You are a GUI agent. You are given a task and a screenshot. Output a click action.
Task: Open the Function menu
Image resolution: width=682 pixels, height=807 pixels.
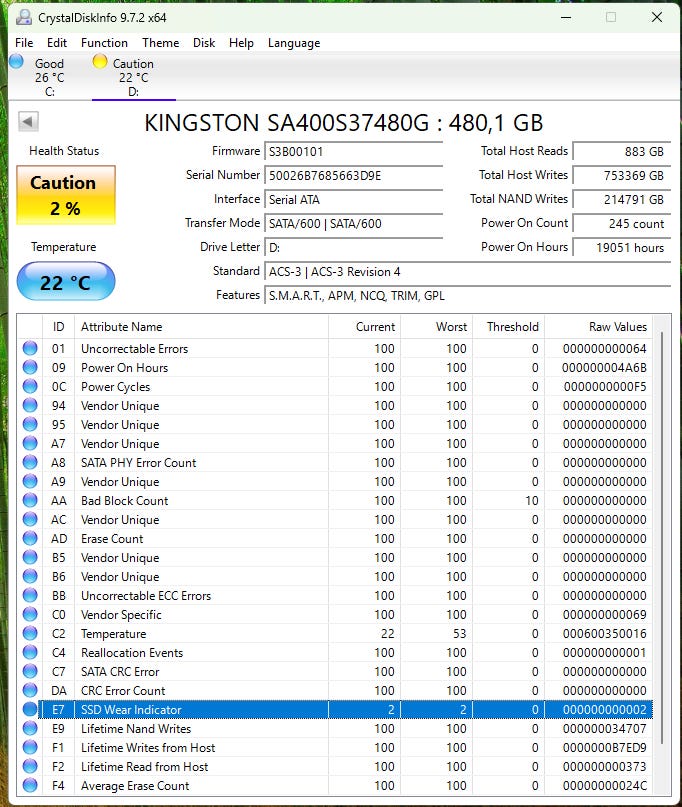pyautogui.click(x=104, y=43)
